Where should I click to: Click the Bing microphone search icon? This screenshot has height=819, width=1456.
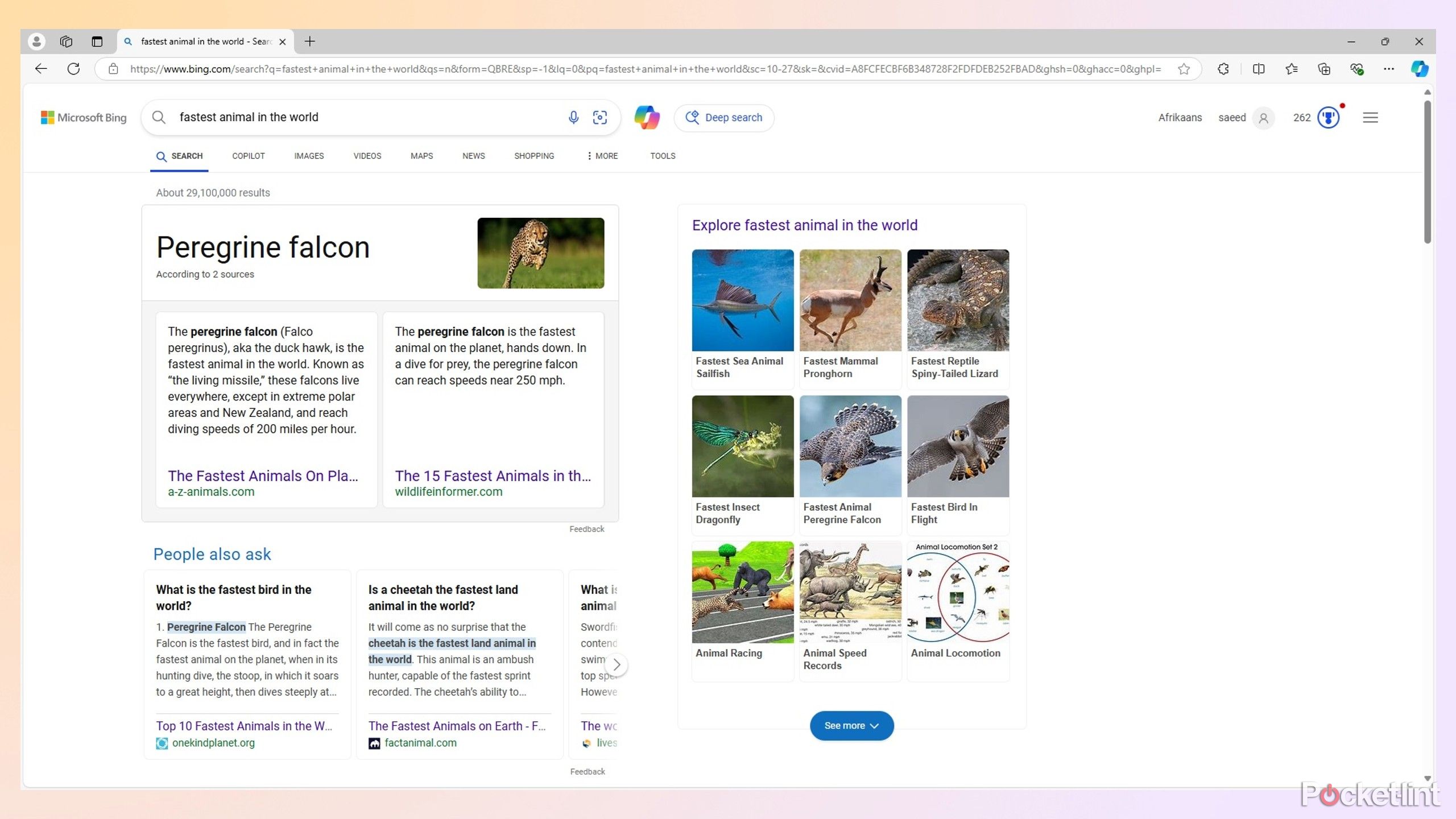[573, 117]
